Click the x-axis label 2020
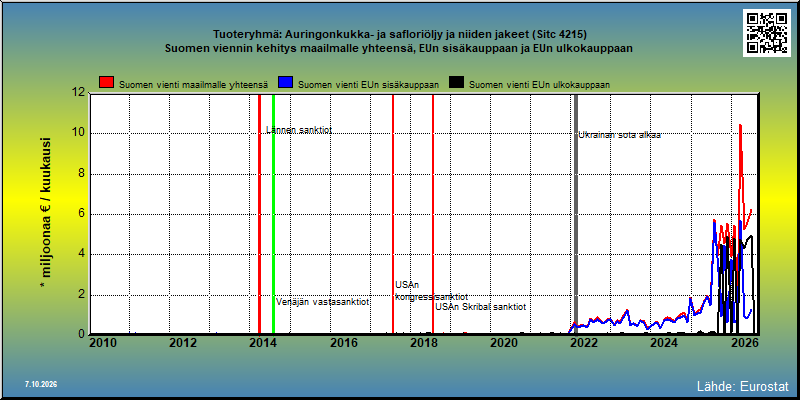Viewport: 800px width, 400px height. 504,343
